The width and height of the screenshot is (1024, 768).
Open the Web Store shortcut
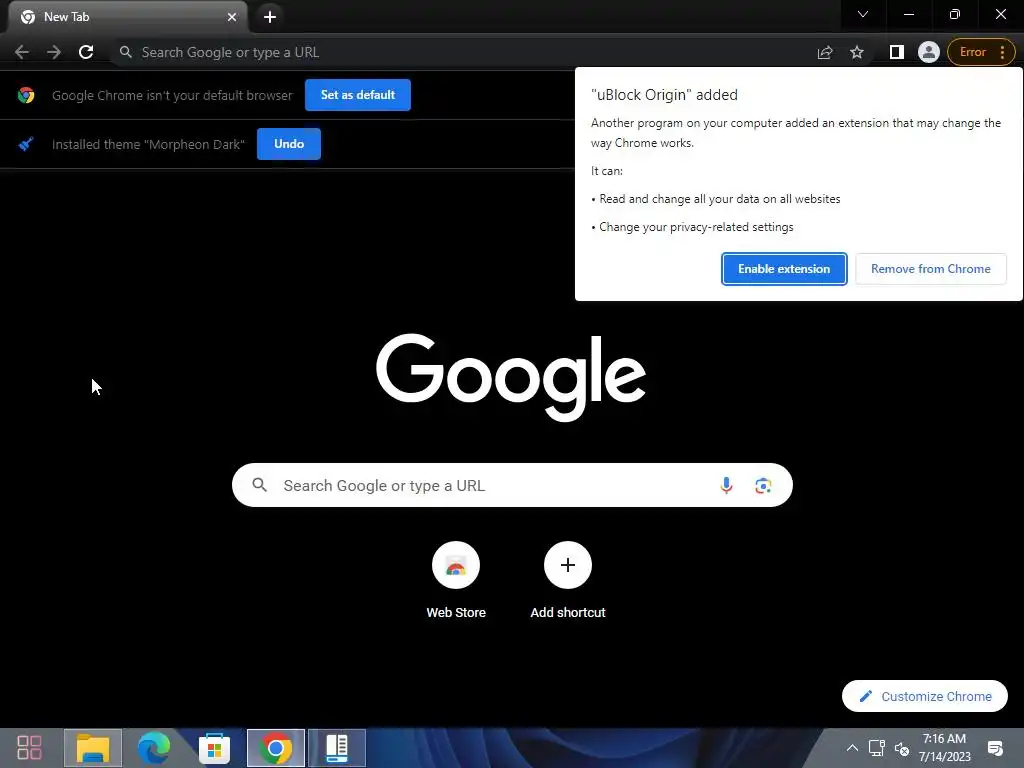[x=456, y=581]
